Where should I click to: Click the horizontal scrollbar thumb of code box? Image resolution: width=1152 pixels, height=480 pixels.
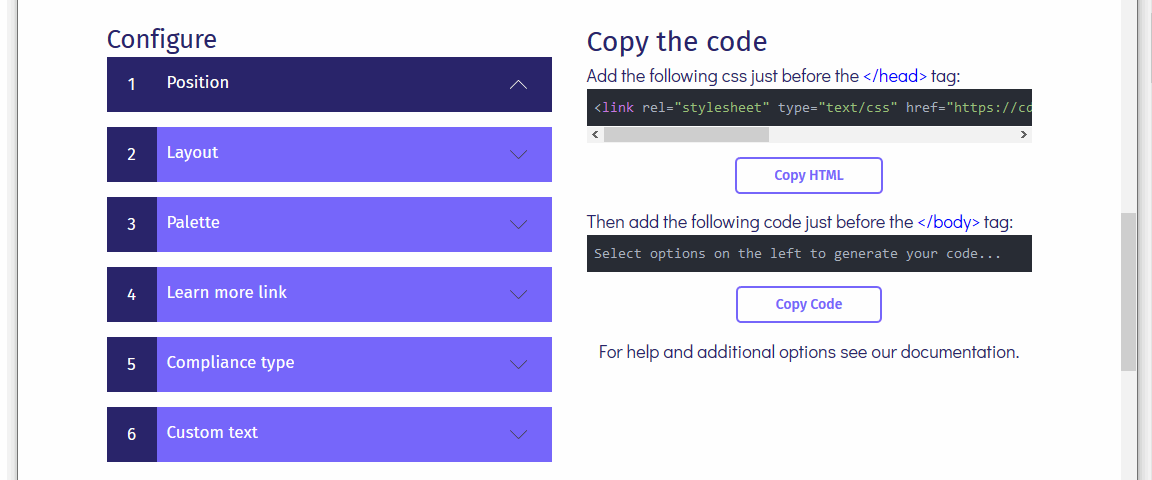[x=686, y=135]
